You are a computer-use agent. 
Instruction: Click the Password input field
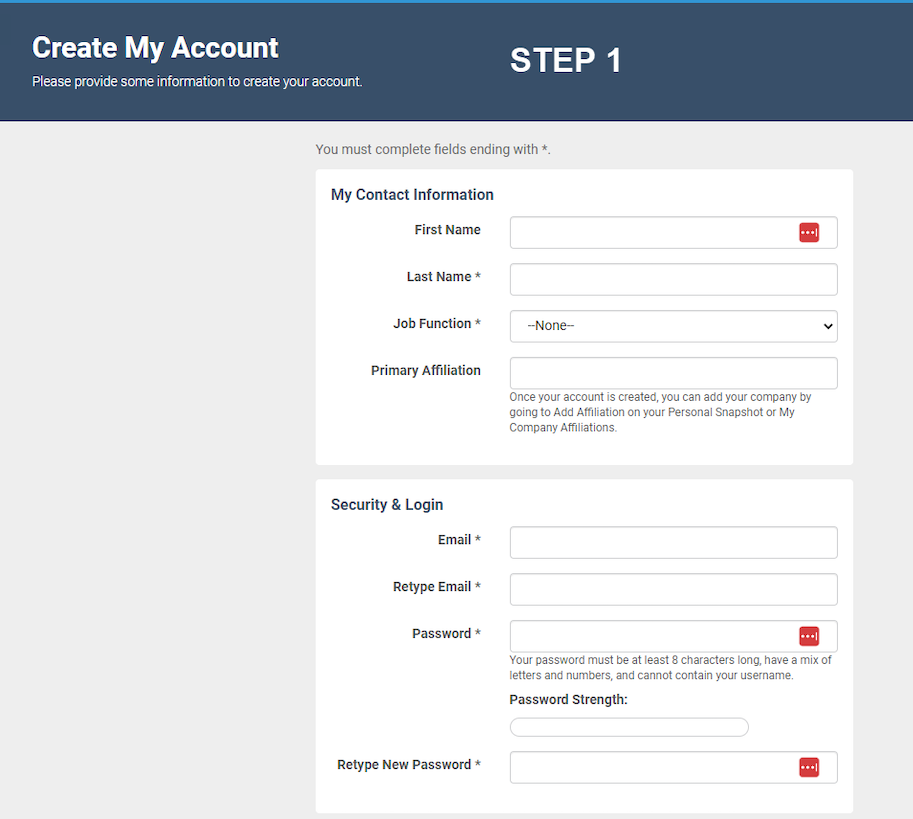click(x=650, y=636)
